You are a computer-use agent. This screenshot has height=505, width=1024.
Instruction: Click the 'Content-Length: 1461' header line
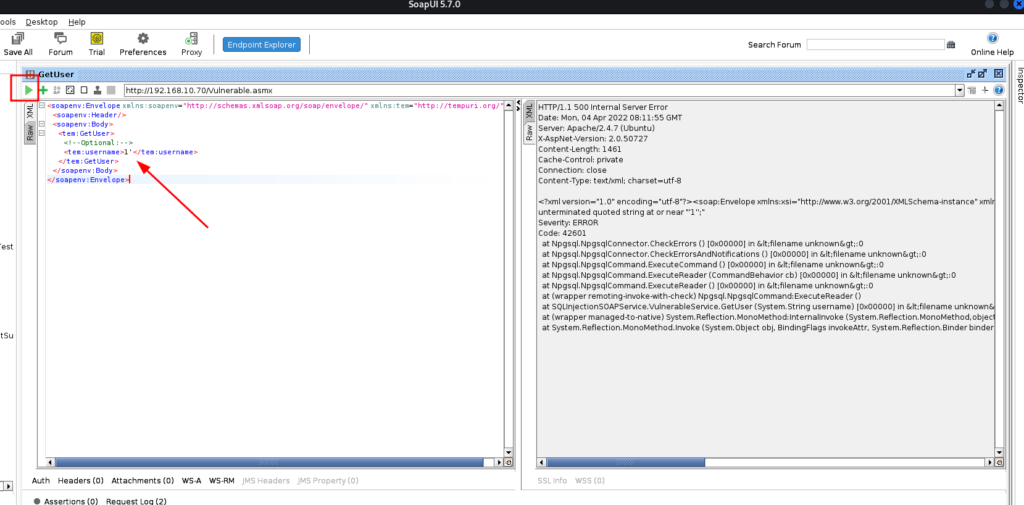(577, 149)
